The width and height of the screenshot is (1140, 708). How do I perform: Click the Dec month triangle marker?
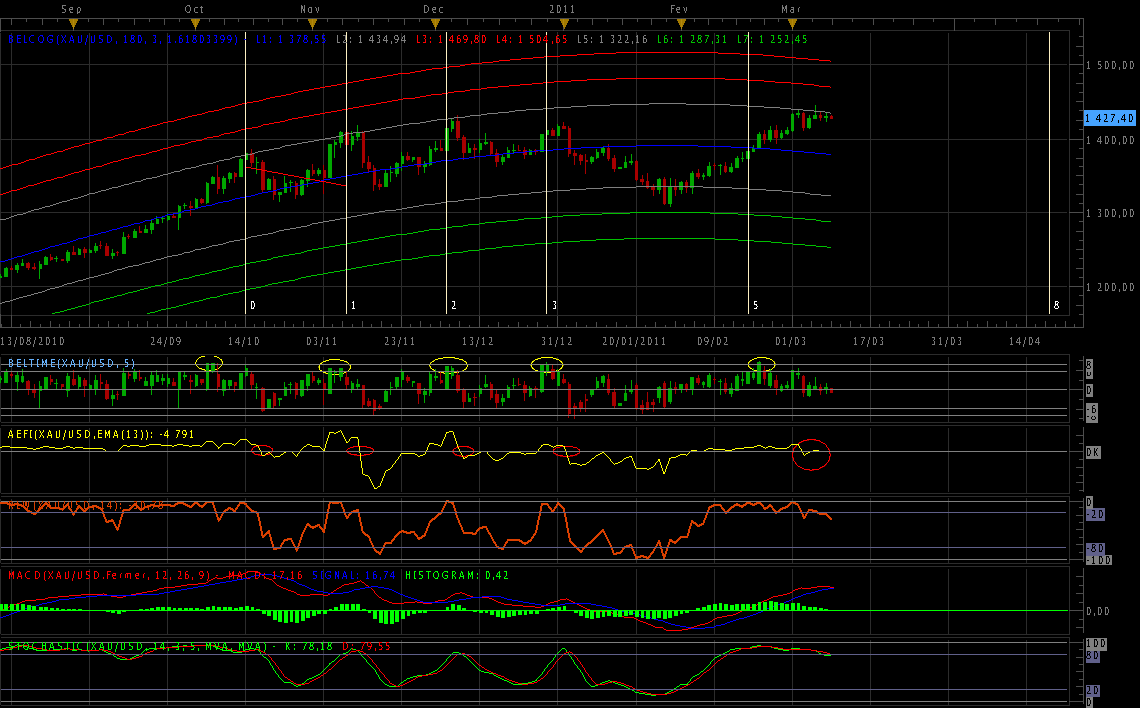click(434, 23)
